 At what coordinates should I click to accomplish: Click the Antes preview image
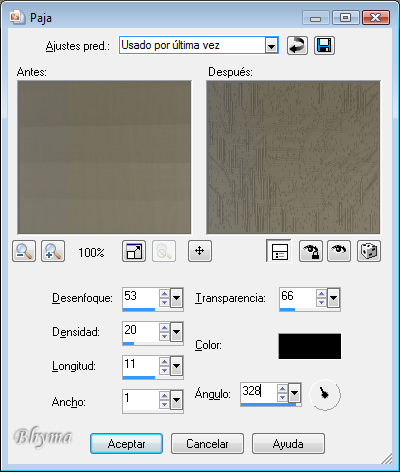[x=104, y=157]
